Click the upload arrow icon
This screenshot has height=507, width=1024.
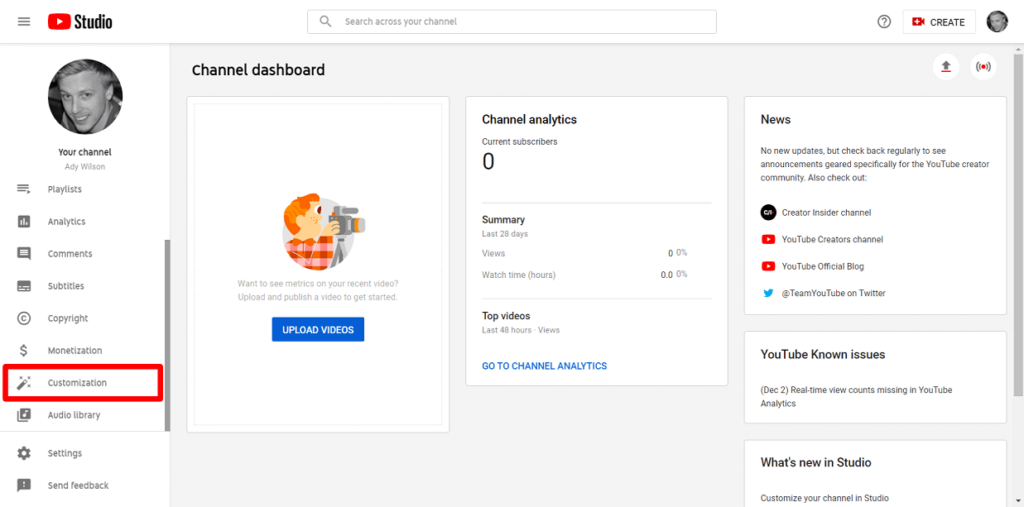946,67
